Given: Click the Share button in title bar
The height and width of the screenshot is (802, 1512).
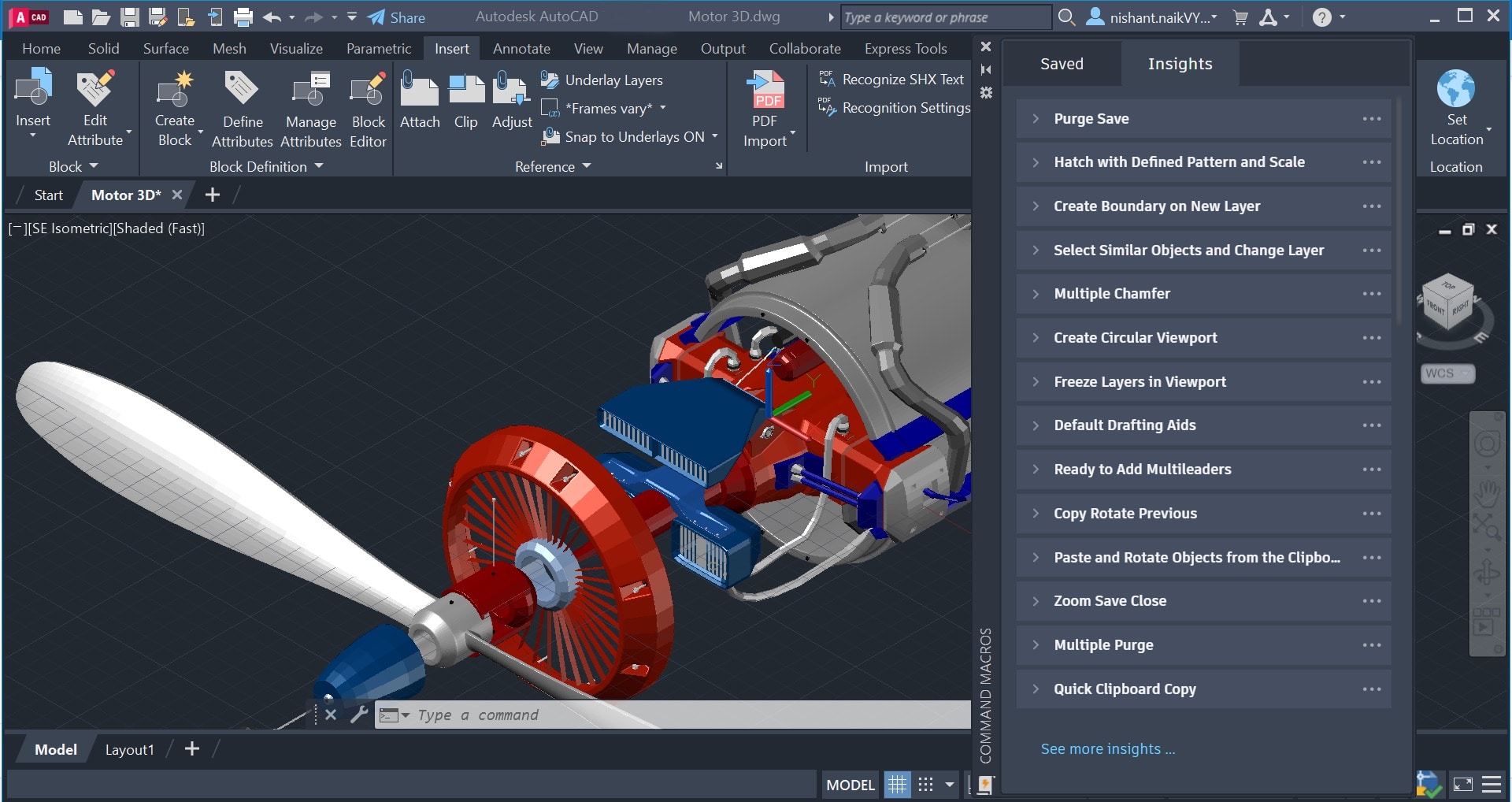Looking at the screenshot, I should (x=397, y=17).
